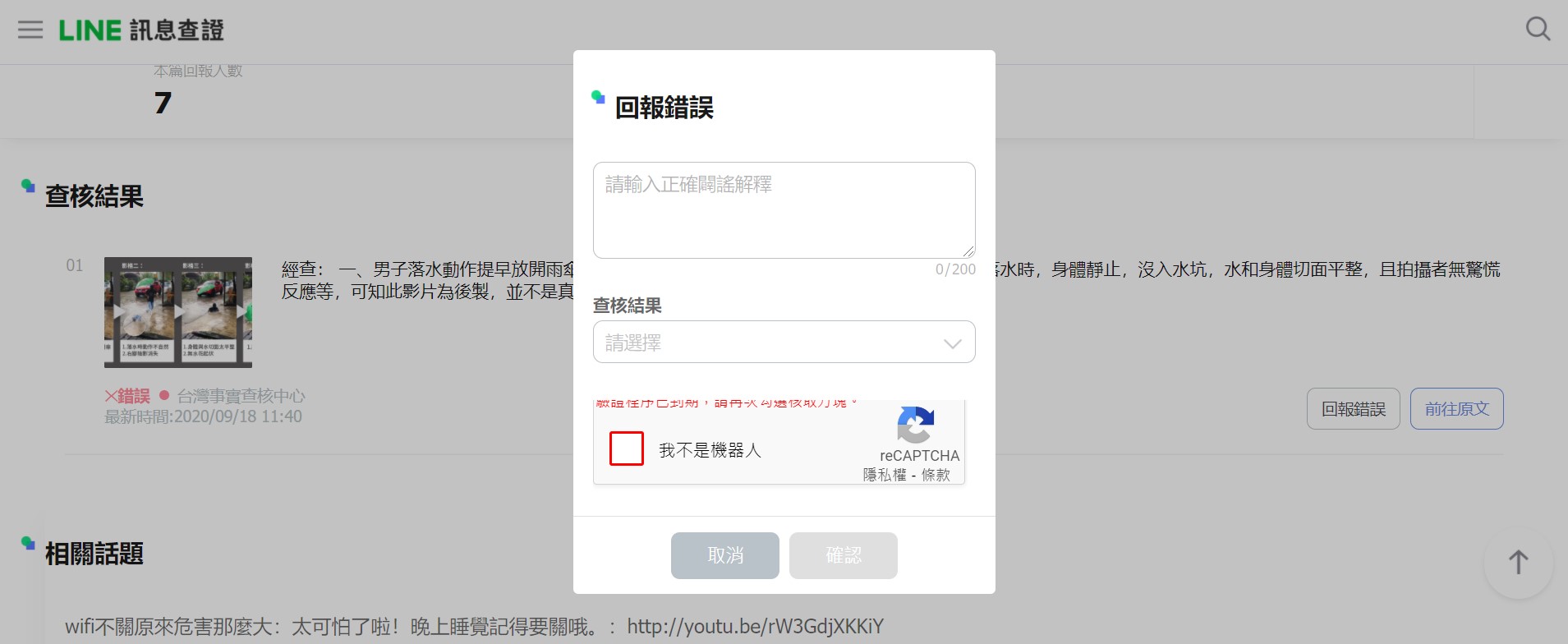The height and width of the screenshot is (644, 1568).
Task: Click the 取消 button
Action: pos(724,555)
